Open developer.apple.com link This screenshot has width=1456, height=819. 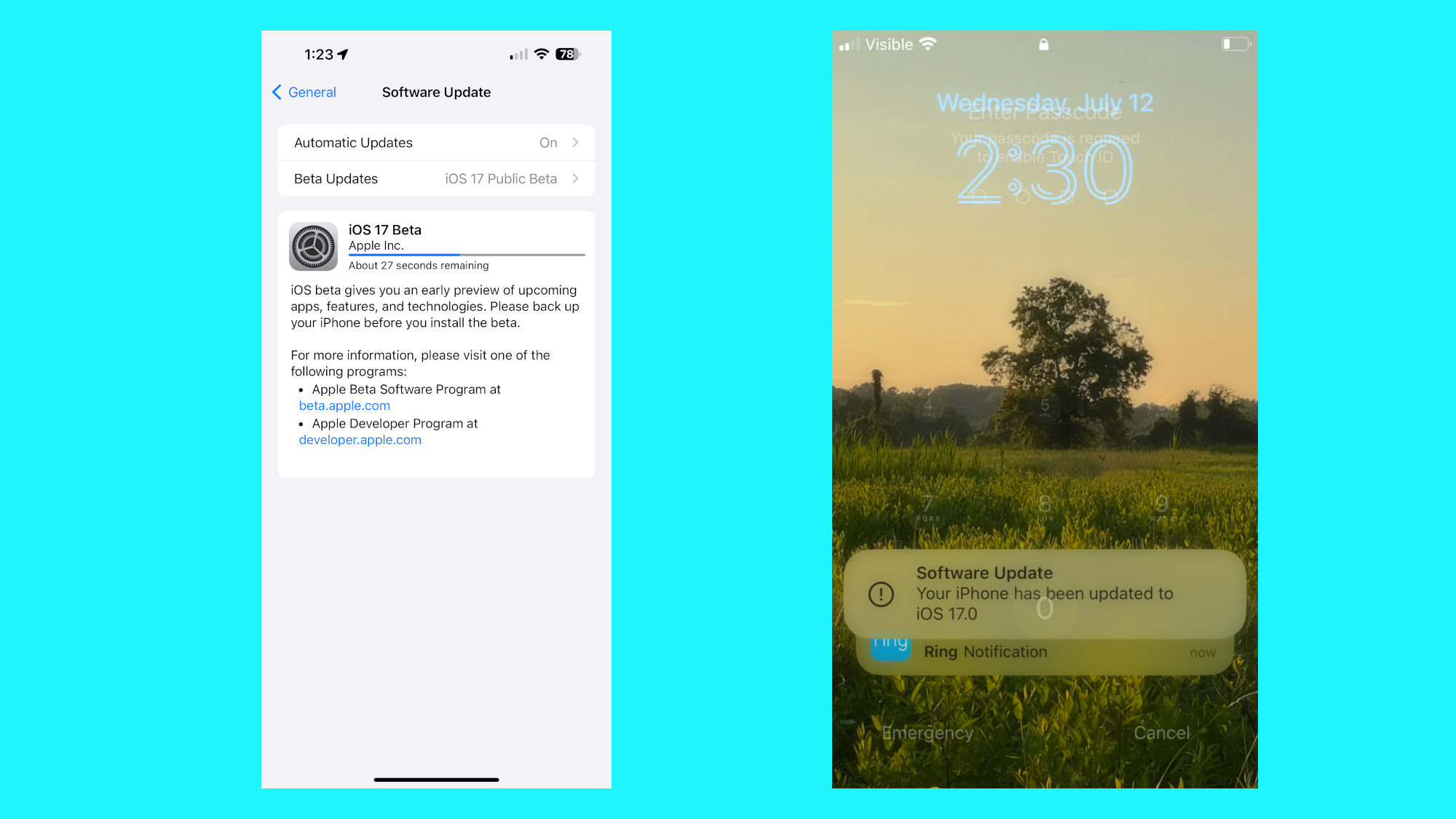pyautogui.click(x=358, y=439)
